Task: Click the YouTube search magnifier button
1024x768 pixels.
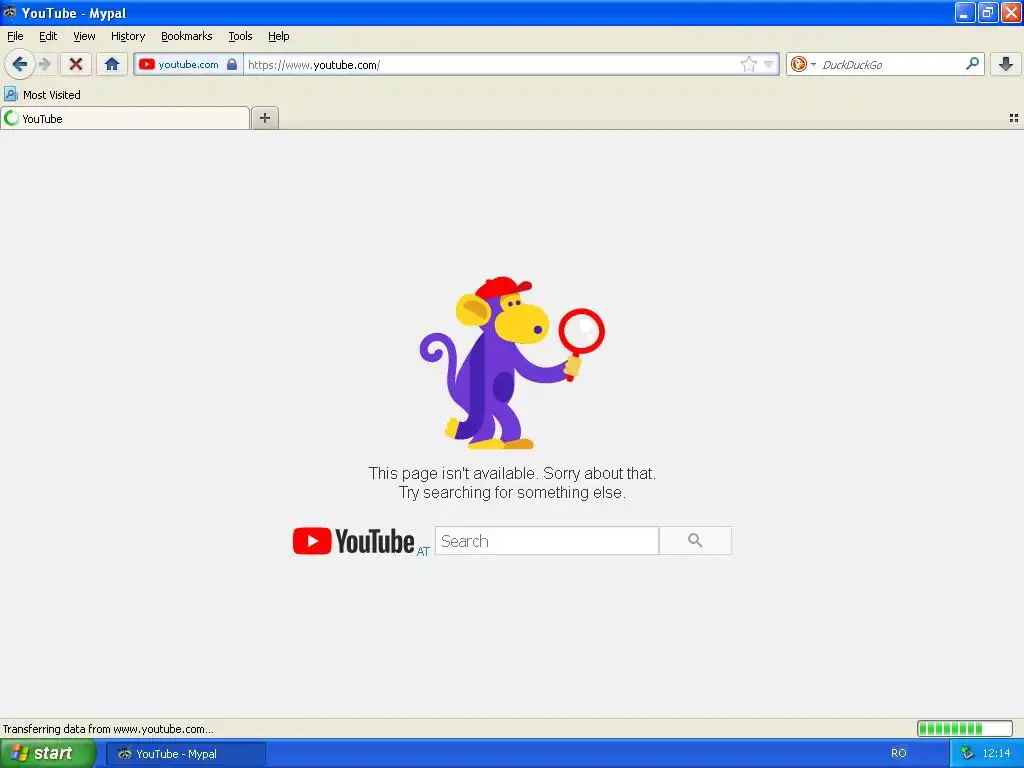Action: coord(695,541)
